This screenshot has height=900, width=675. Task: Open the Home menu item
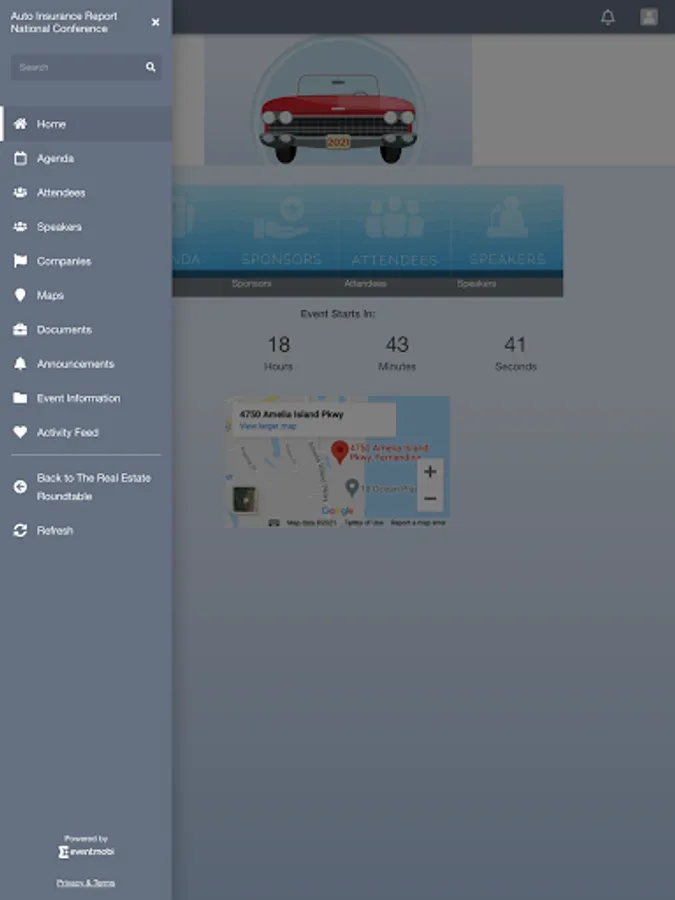[86, 123]
